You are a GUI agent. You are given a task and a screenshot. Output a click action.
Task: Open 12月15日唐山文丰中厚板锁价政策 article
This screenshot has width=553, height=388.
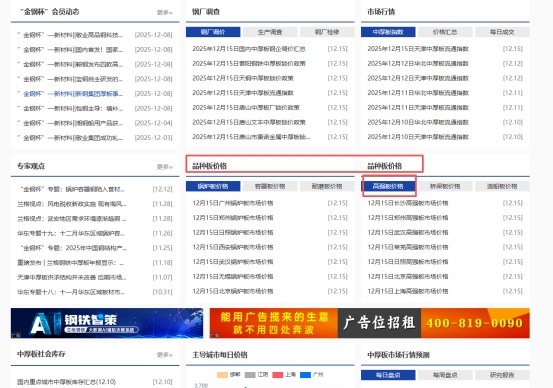[x=249, y=122]
